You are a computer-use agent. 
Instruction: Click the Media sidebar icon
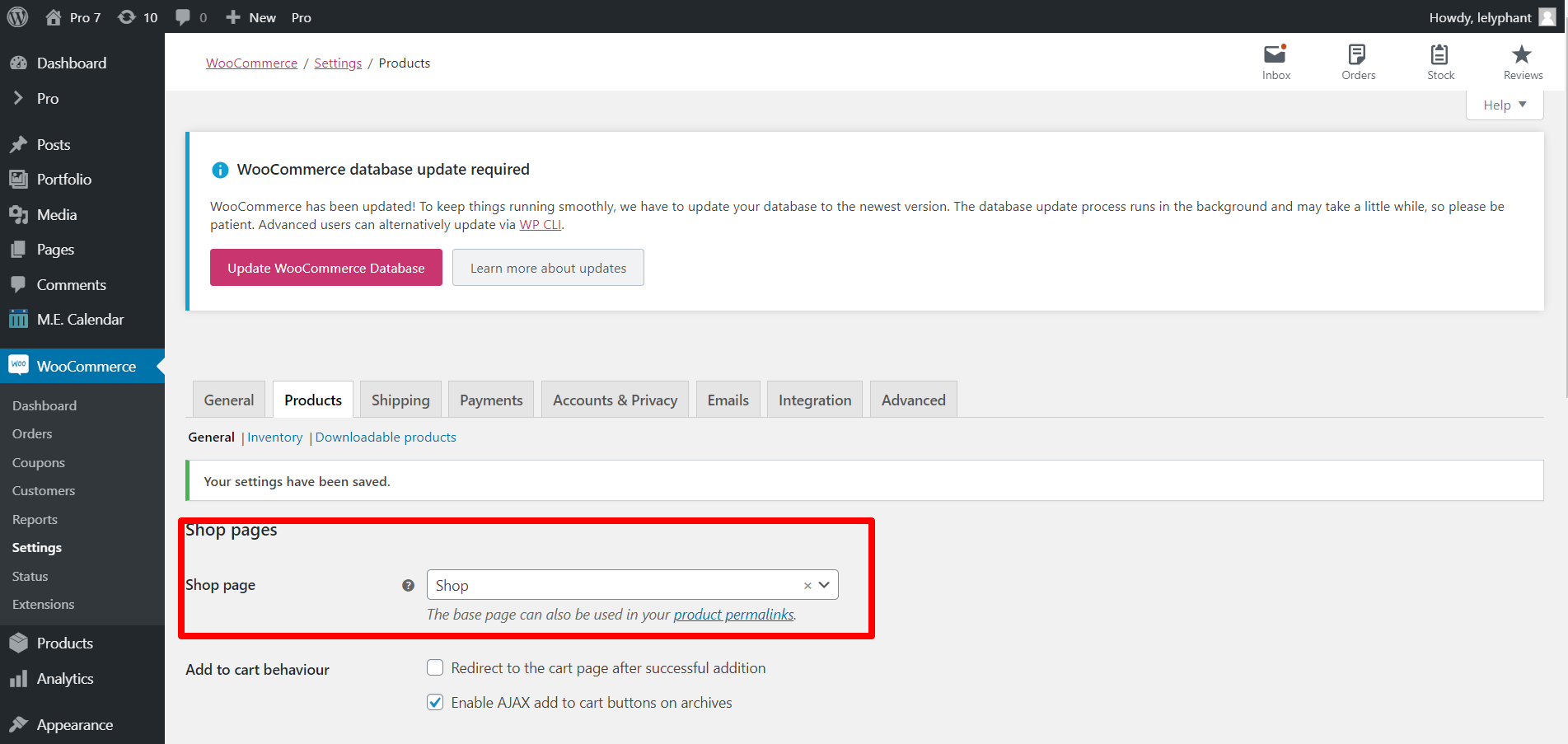coord(18,215)
